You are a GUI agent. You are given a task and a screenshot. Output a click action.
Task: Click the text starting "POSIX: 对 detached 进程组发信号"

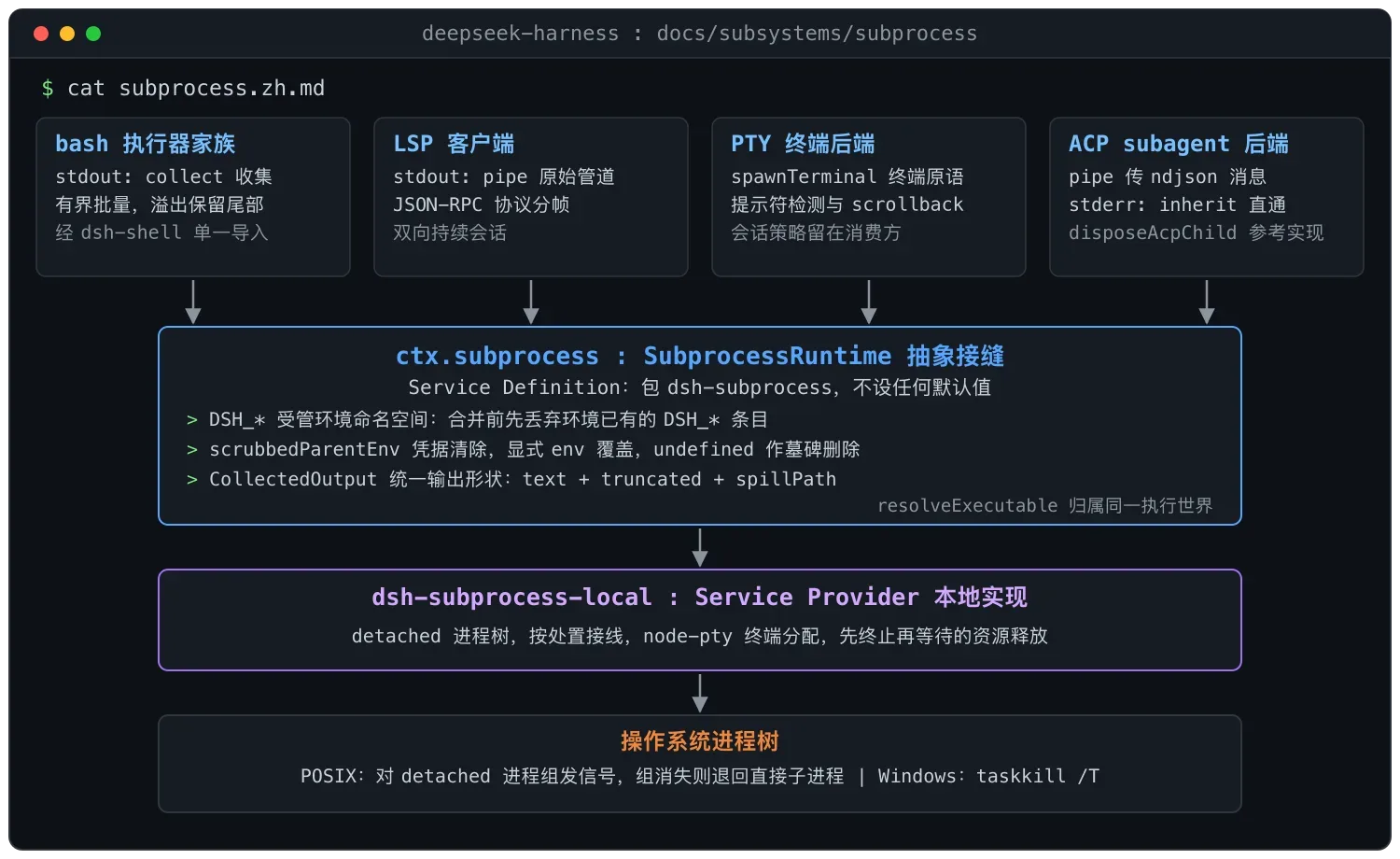572,776
